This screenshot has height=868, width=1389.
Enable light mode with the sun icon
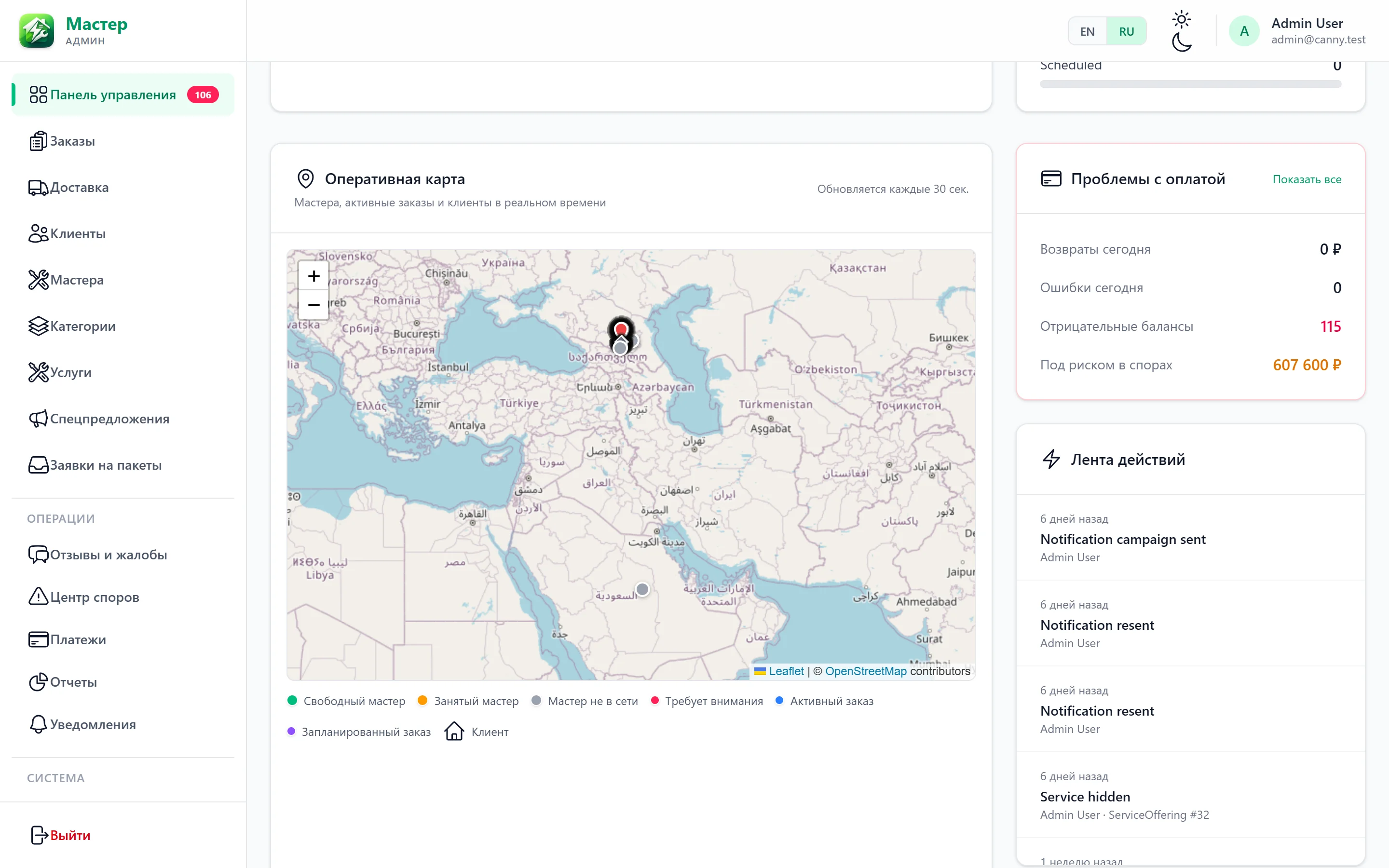1181,19
